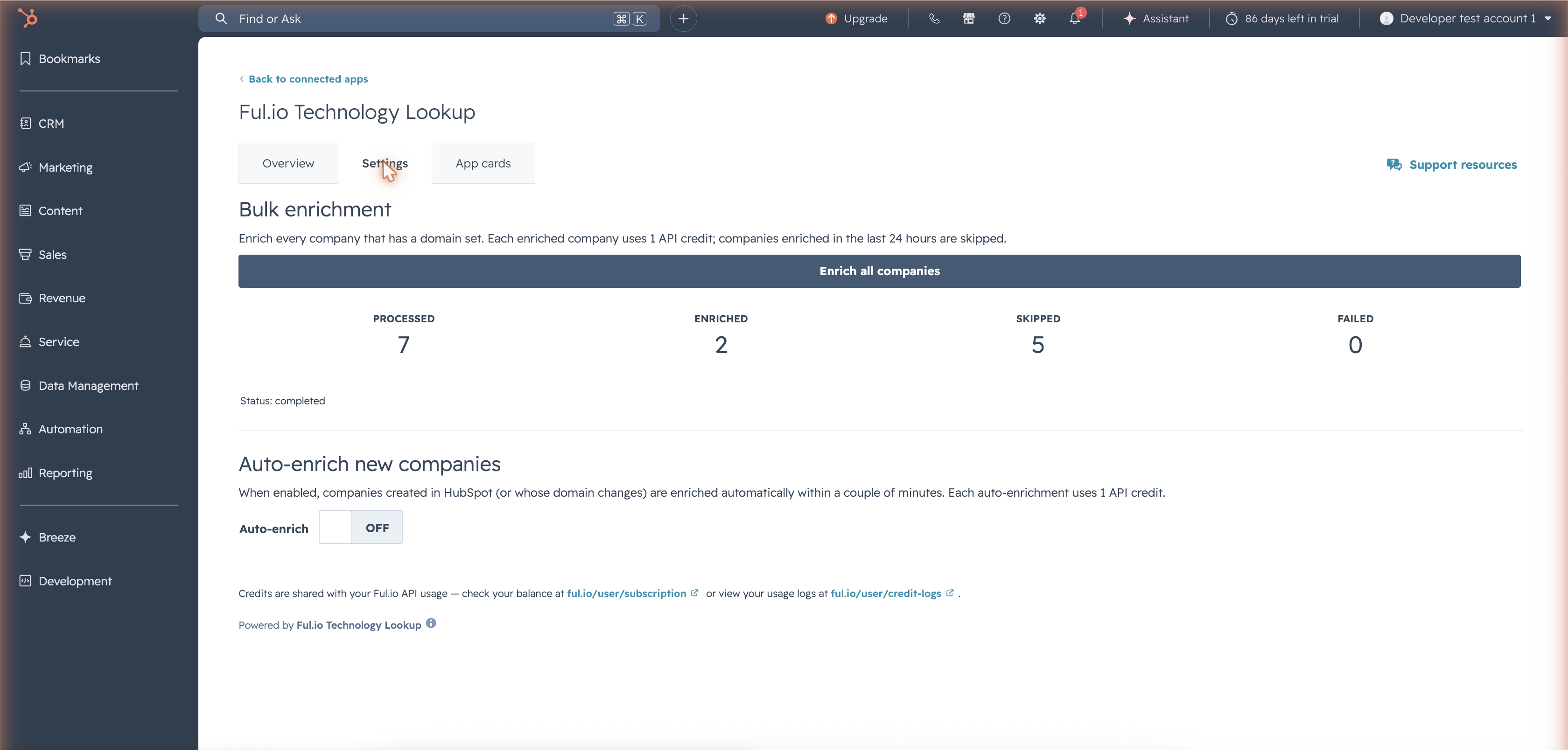Click the orange Upgrade arrow icon

(x=831, y=18)
